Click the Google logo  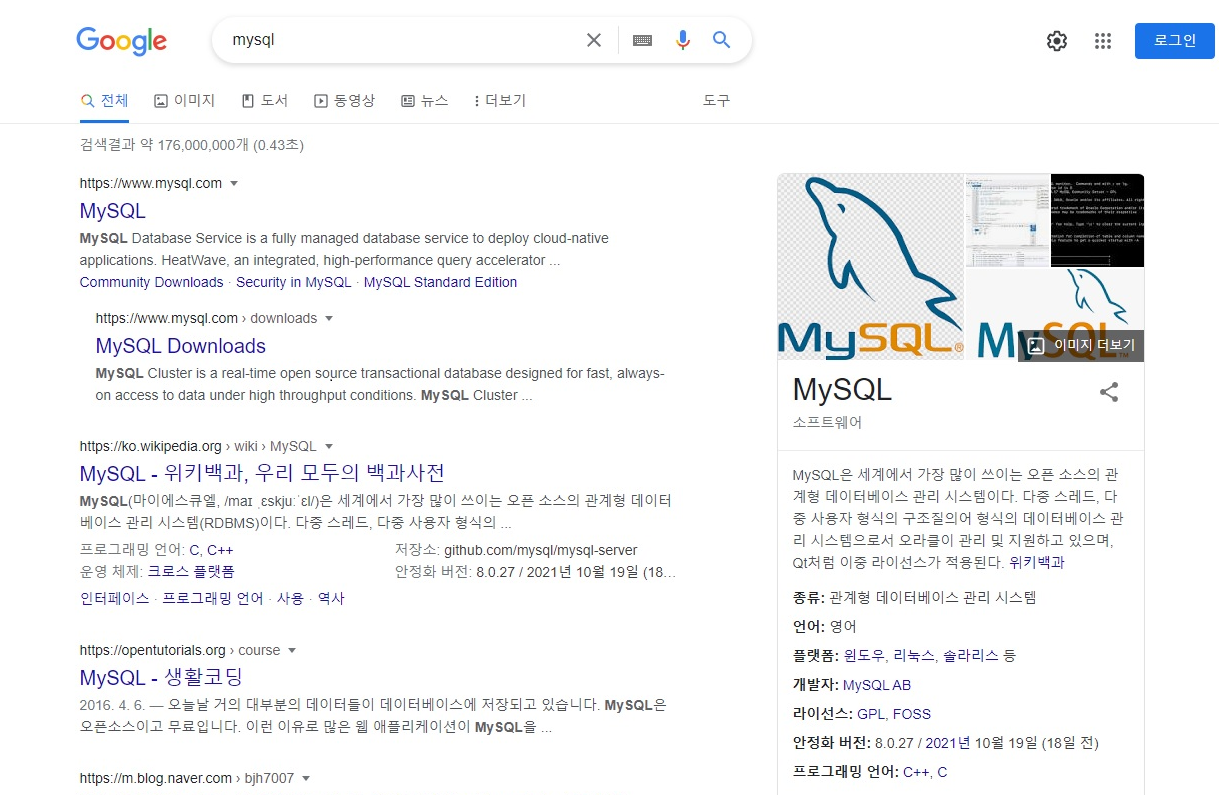(x=121, y=41)
